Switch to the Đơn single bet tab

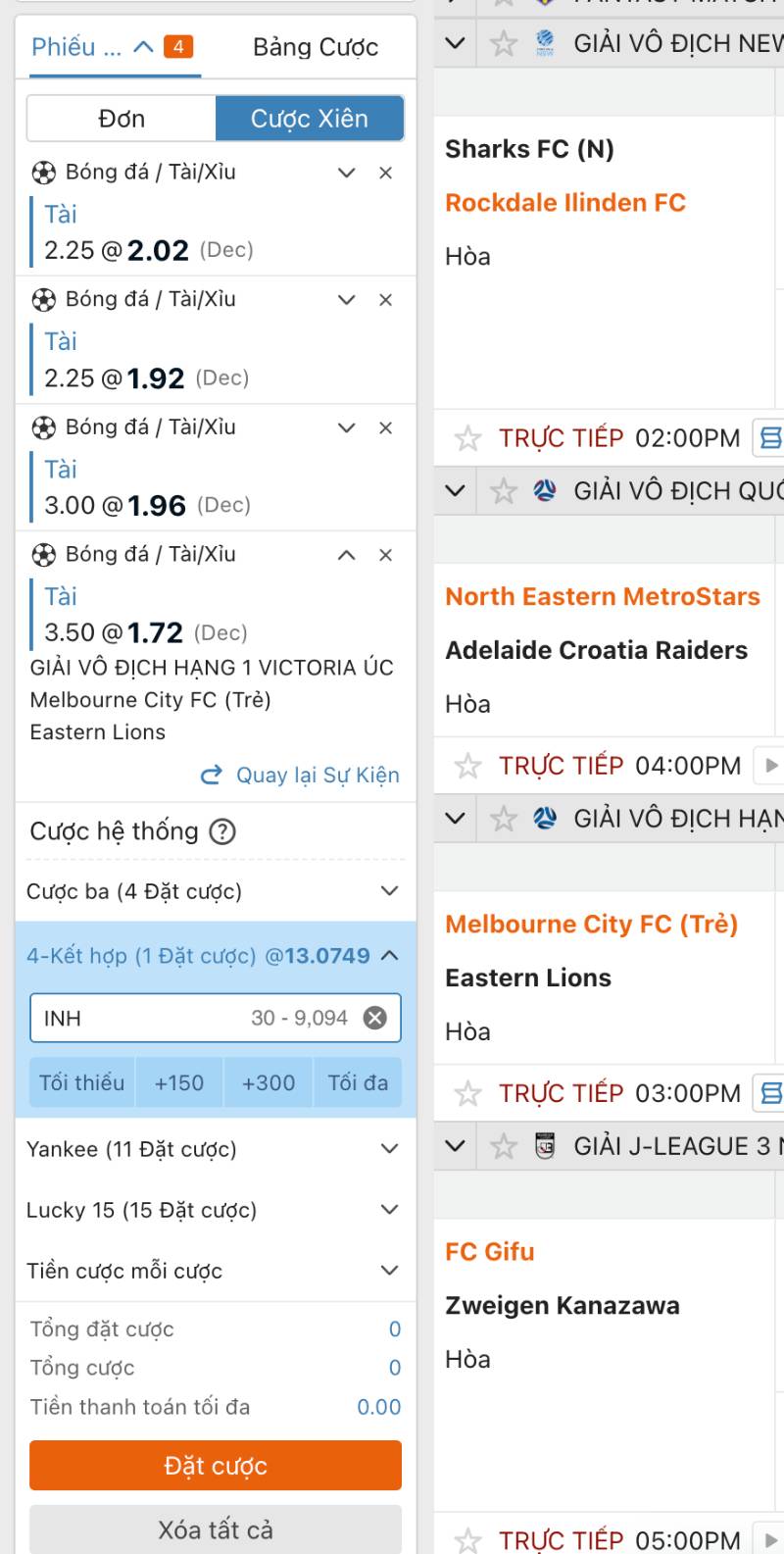pyautogui.click(x=122, y=119)
